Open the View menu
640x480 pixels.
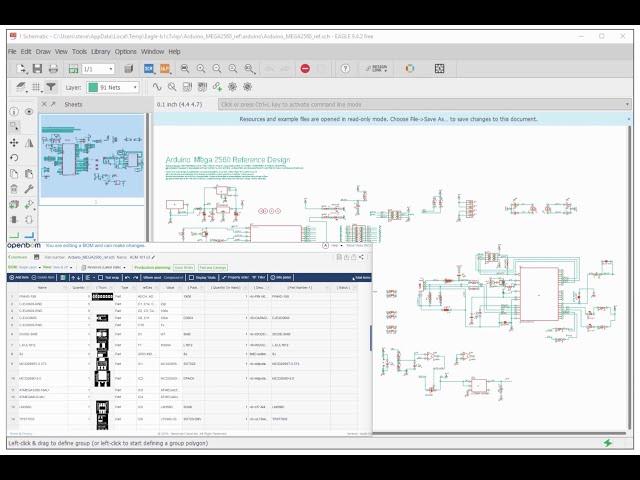tap(61, 51)
